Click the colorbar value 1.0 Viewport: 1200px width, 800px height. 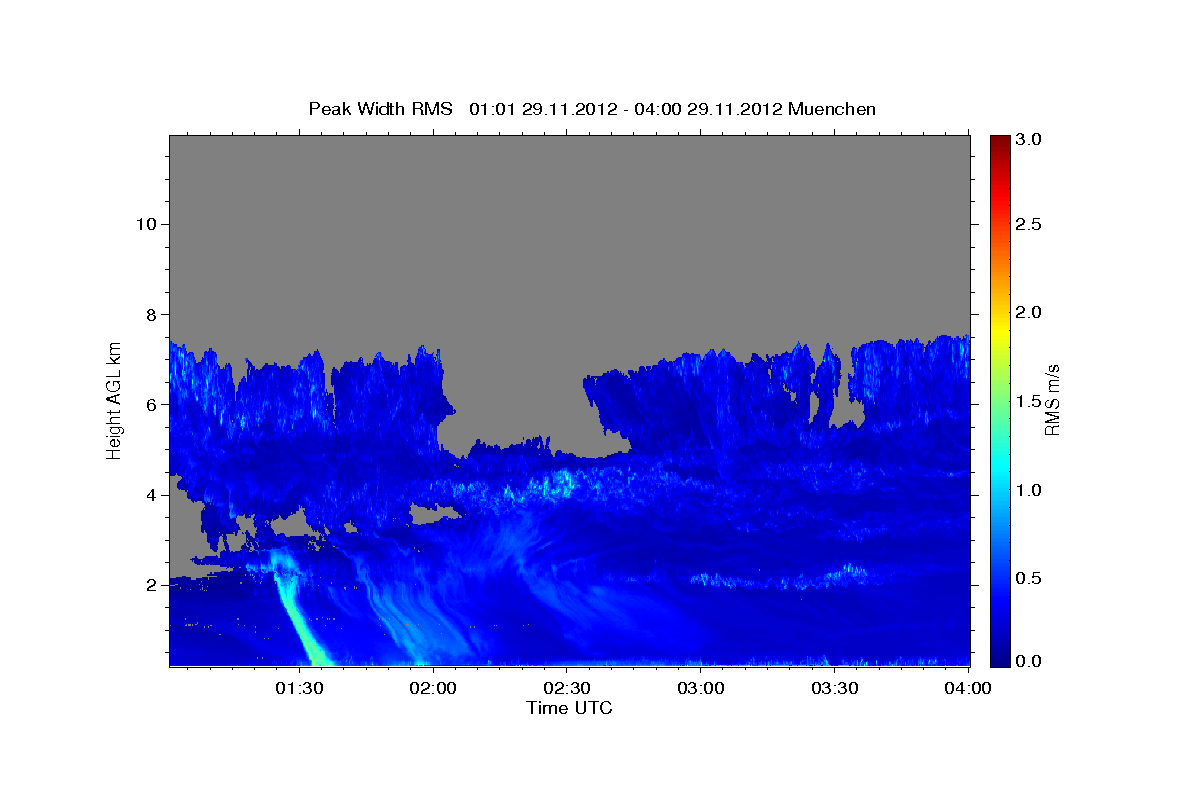coord(1030,490)
